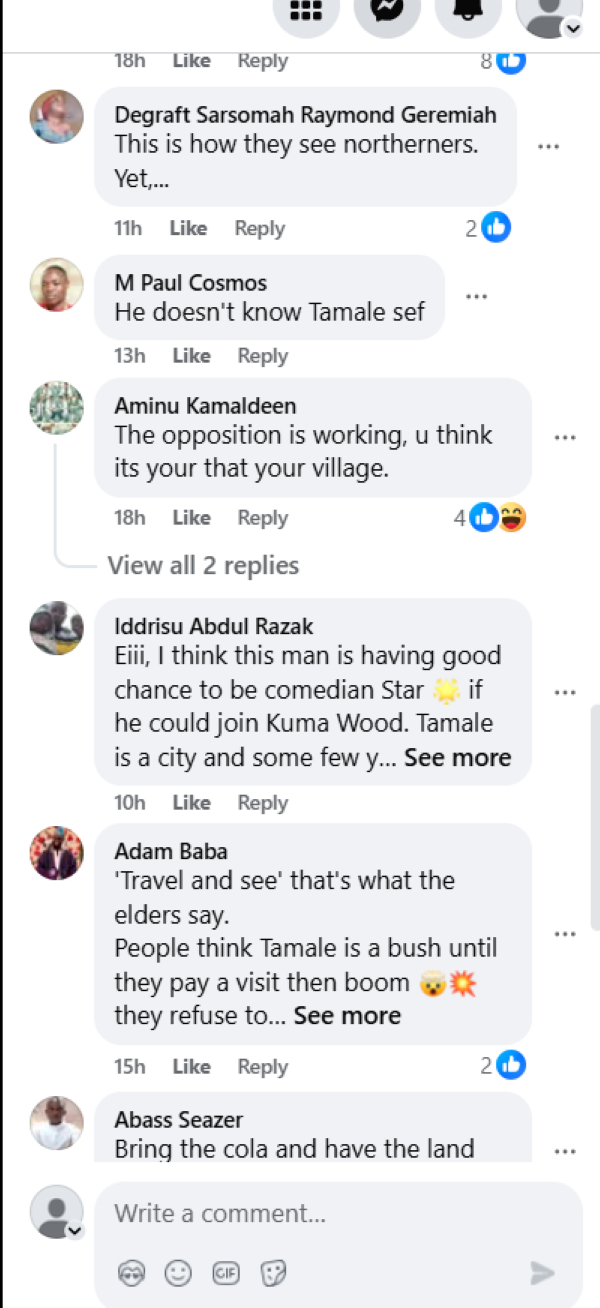Image resolution: width=600 pixels, height=1308 pixels.
Task: Open options menu for M Paul Cosmos's comment
Action: (x=476, y=296)
